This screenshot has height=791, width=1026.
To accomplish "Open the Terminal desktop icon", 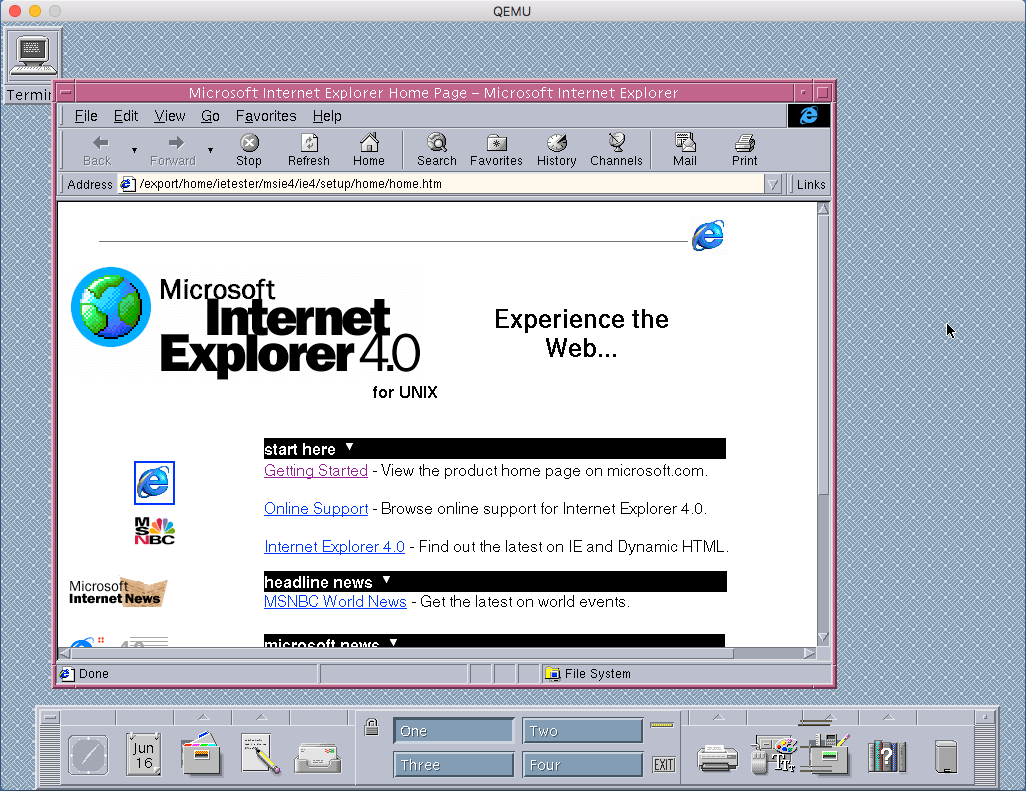I will click(x=31, y=56).
